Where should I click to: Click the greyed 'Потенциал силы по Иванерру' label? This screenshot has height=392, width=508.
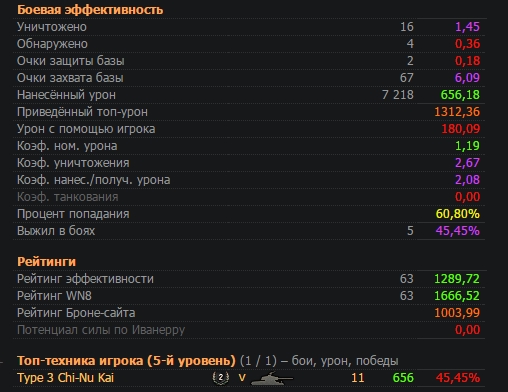[101, 330]
